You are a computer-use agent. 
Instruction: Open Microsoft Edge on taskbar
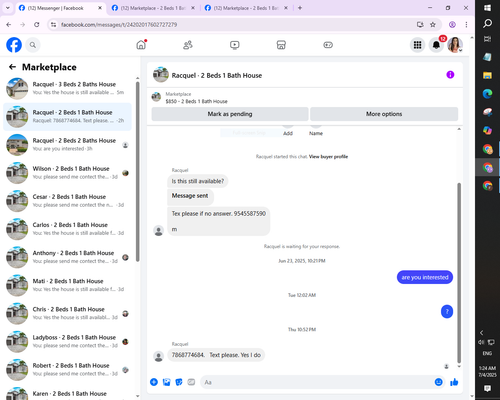[x=487, y=94]
